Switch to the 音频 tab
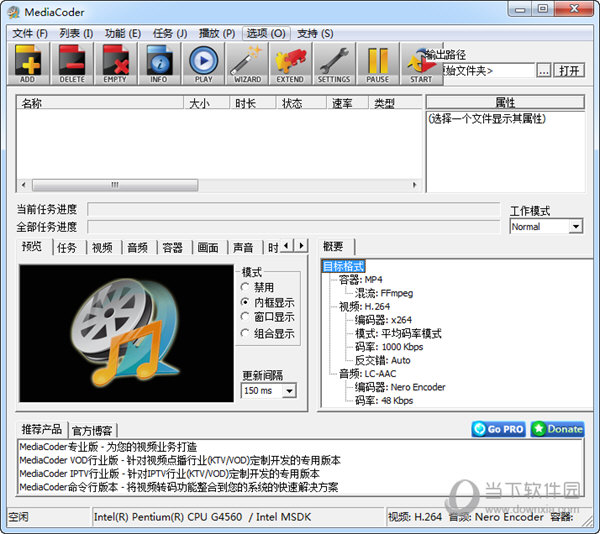 [x=137, y=248]
